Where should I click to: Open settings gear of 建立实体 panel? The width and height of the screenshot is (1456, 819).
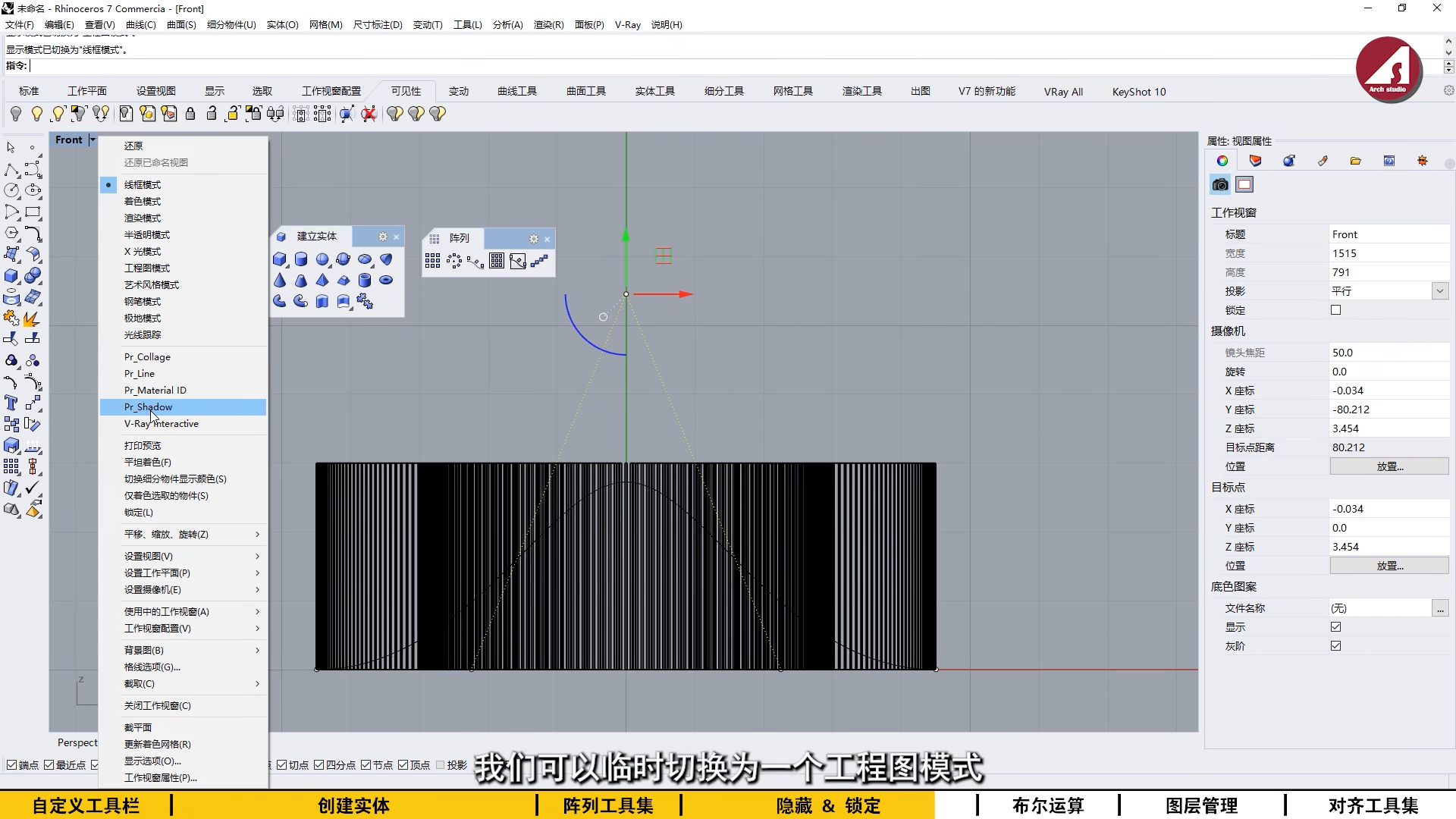click(x=383, y=237)
